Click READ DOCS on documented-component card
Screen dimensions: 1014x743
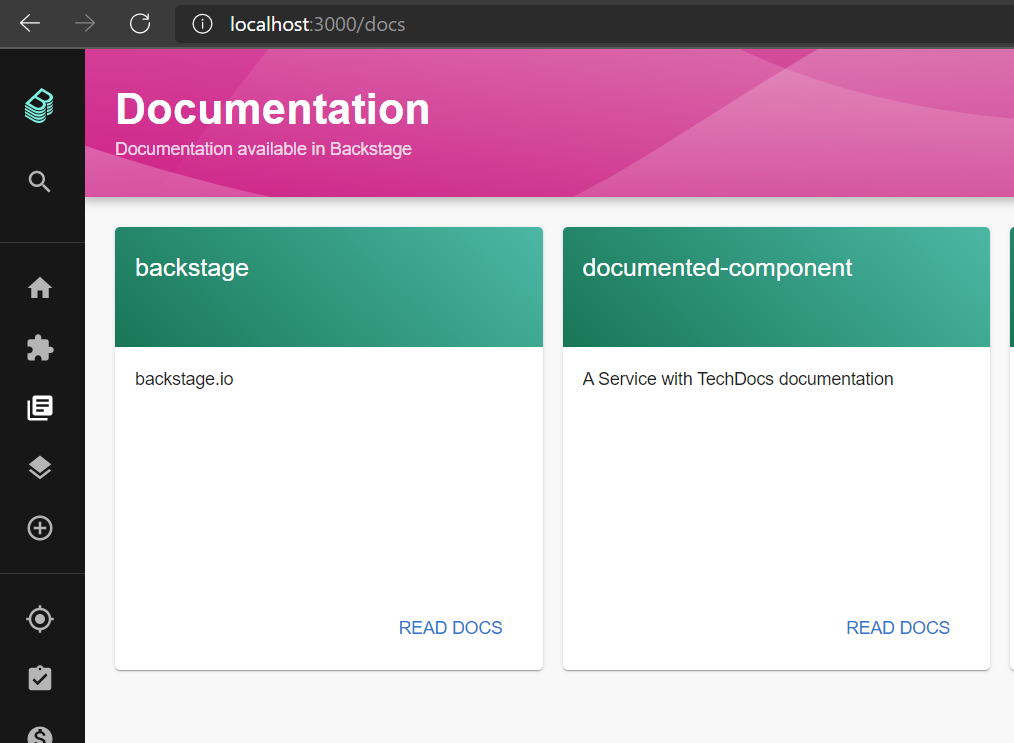897,627
